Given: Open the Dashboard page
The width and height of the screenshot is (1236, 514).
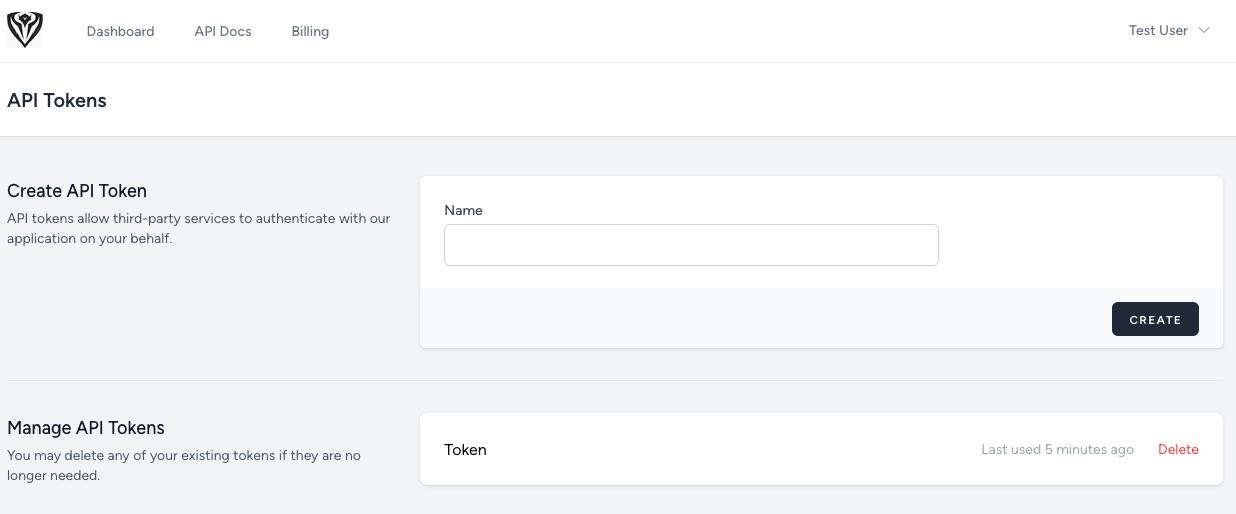Looking at the screenshot, I should click(120, 31).
